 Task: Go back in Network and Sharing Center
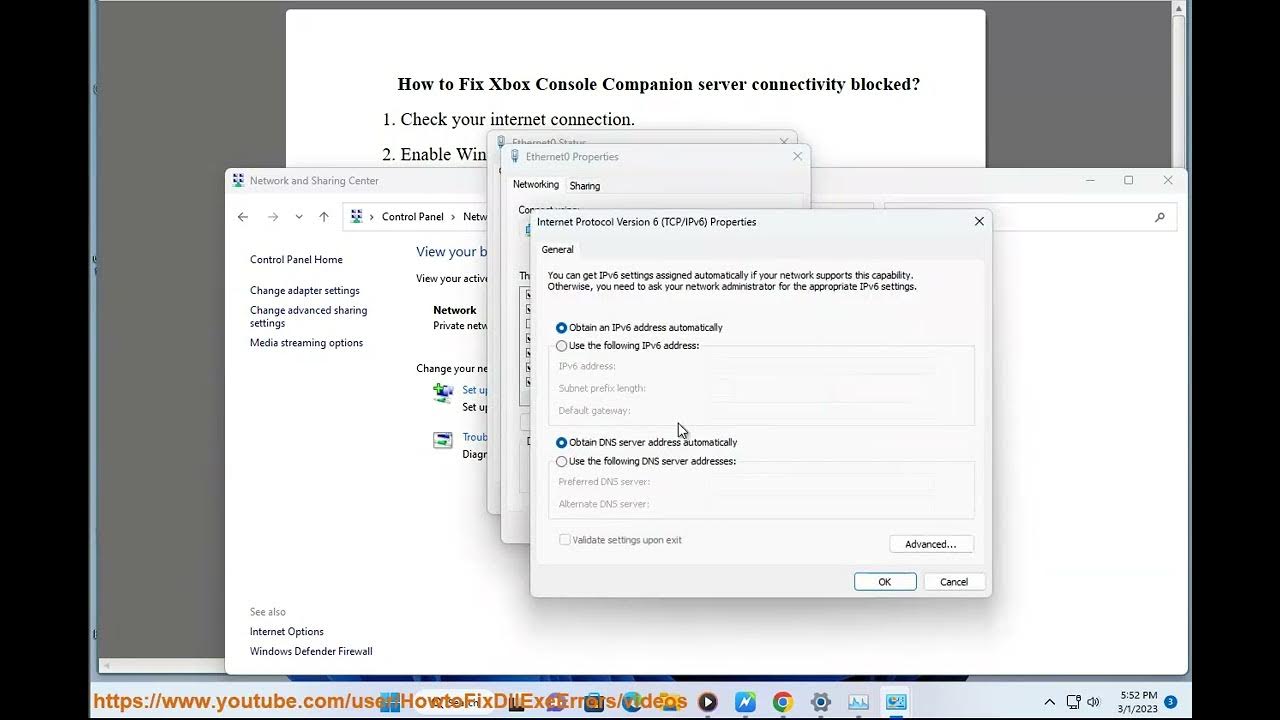(243, 217)
